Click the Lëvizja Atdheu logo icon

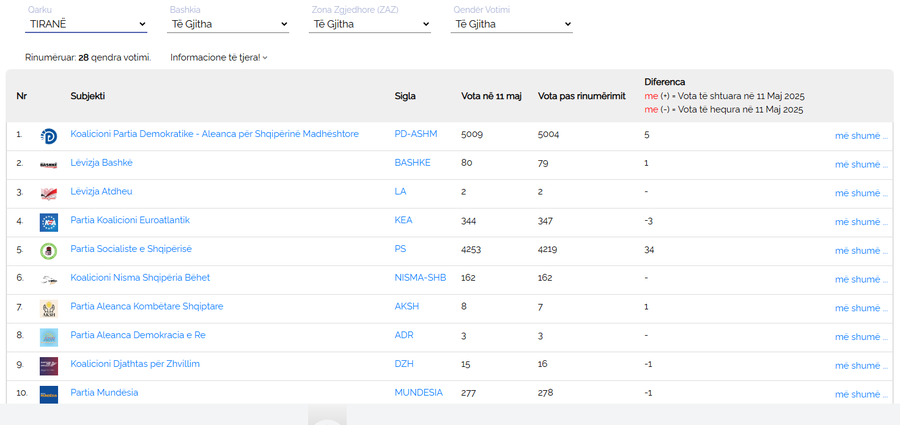(49, 194)
